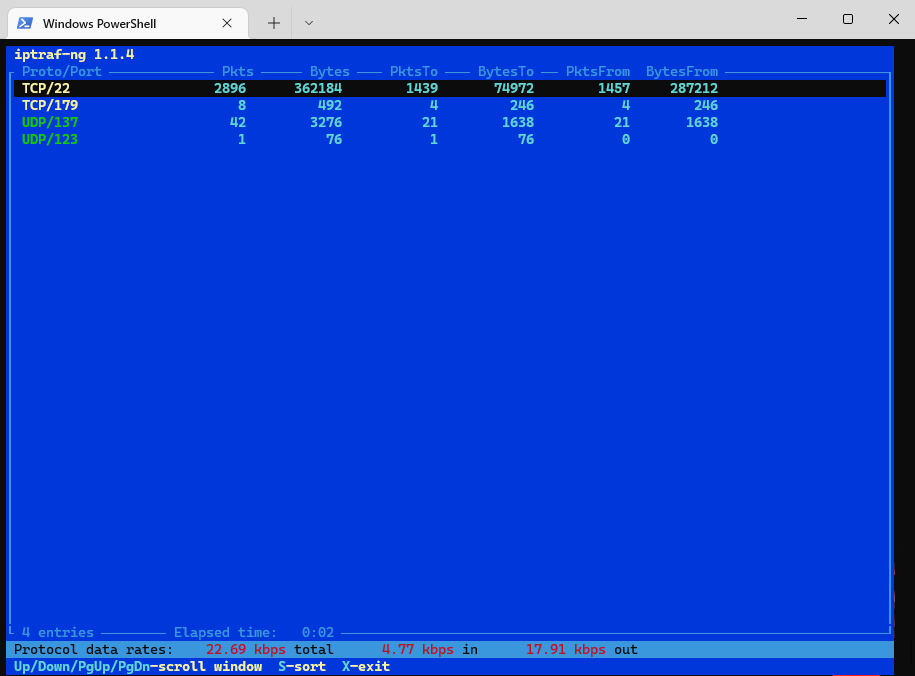Close the Windows PowerShell tab

227,23
